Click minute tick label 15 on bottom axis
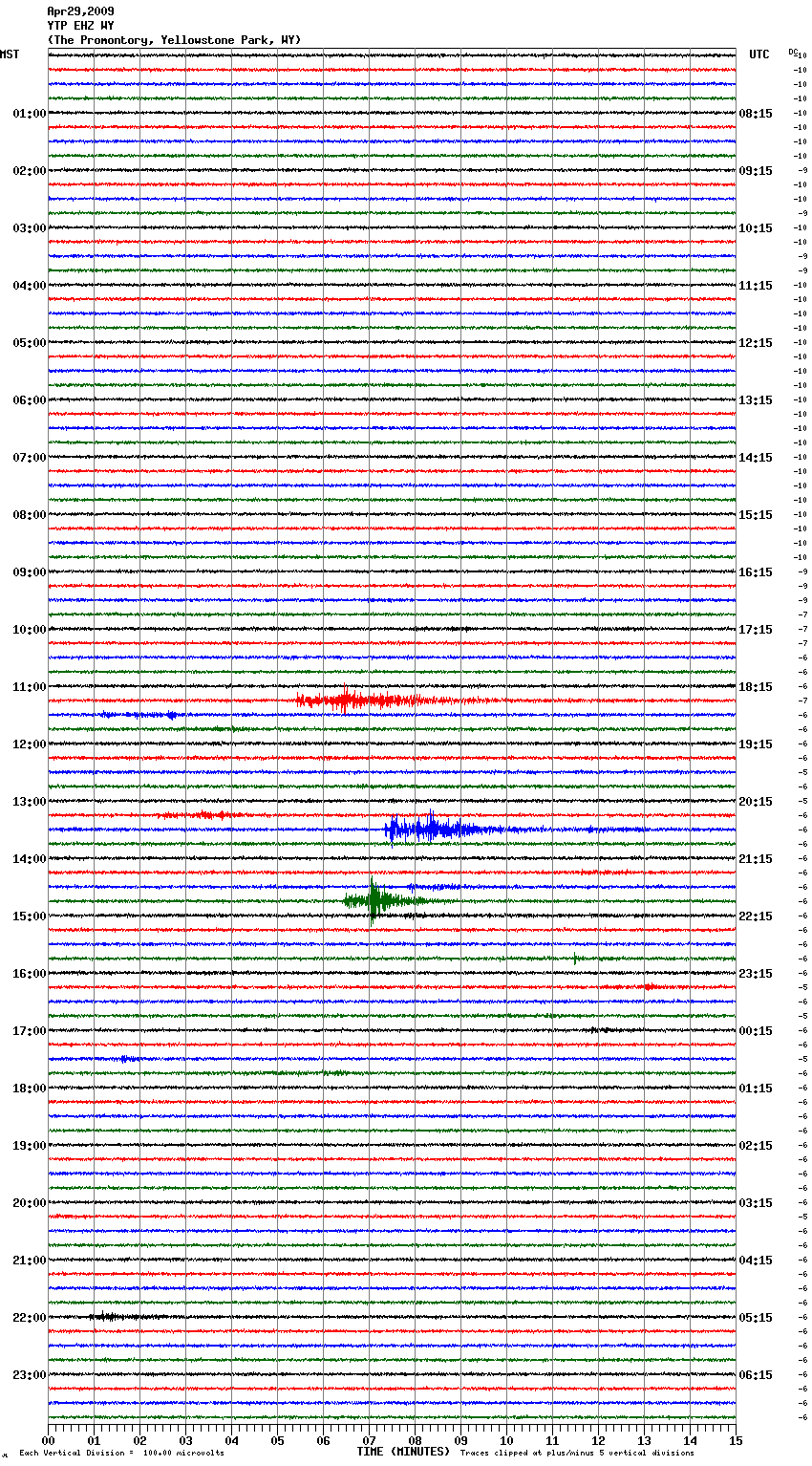 (736, 1440)
